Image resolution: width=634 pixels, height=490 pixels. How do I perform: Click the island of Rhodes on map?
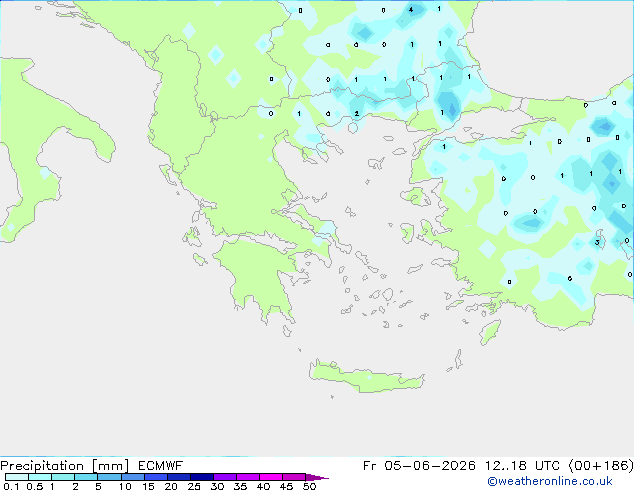(x=490, y=332)
